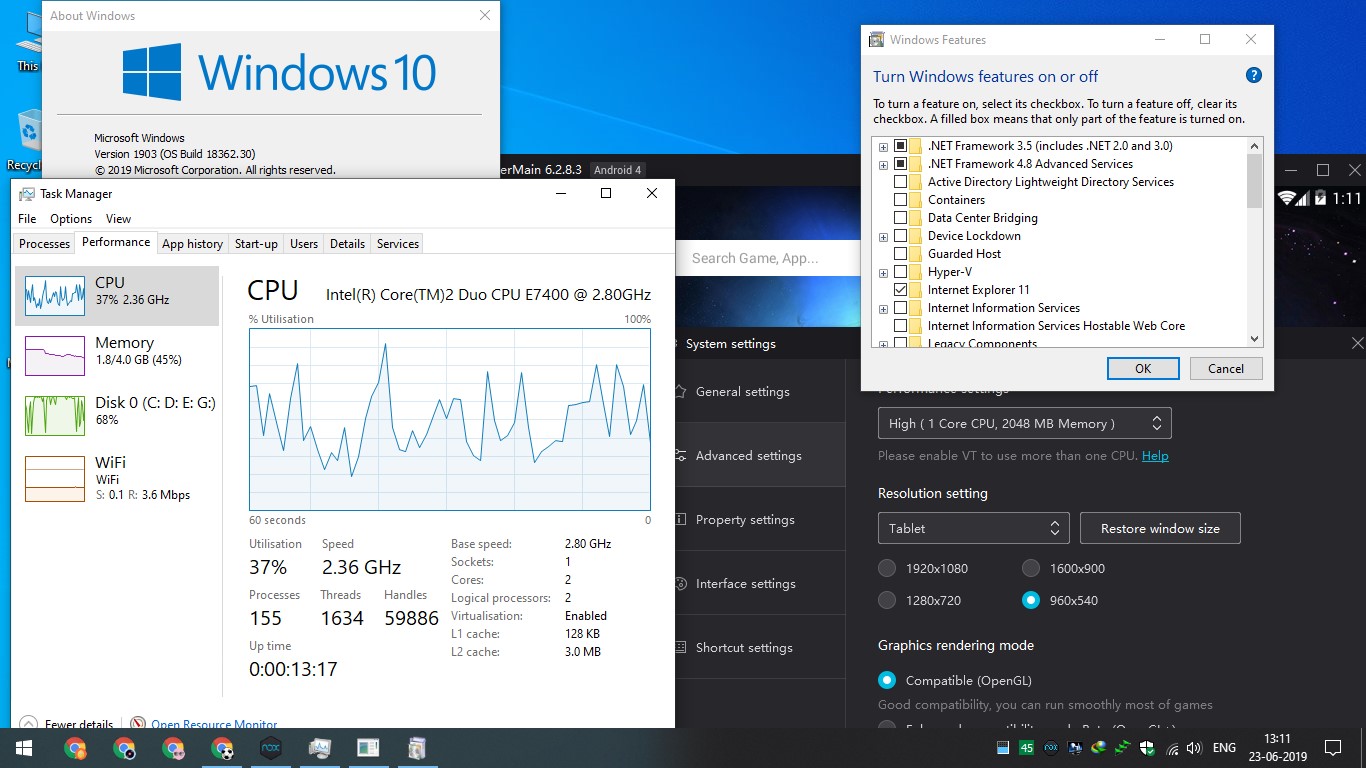Click Restore window size button

click(1160, 528)
